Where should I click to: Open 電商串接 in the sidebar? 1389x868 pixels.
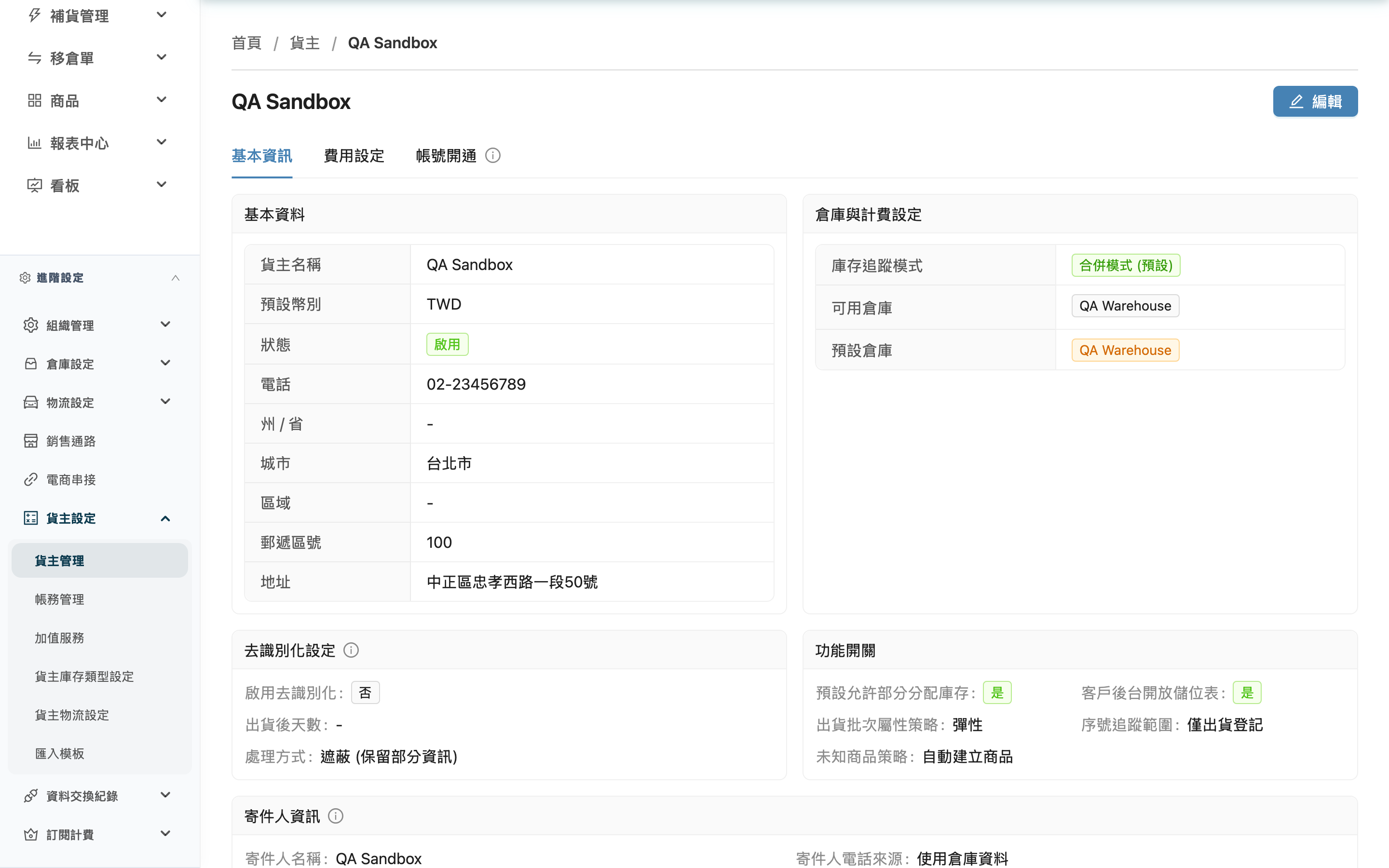coord(71,479)
